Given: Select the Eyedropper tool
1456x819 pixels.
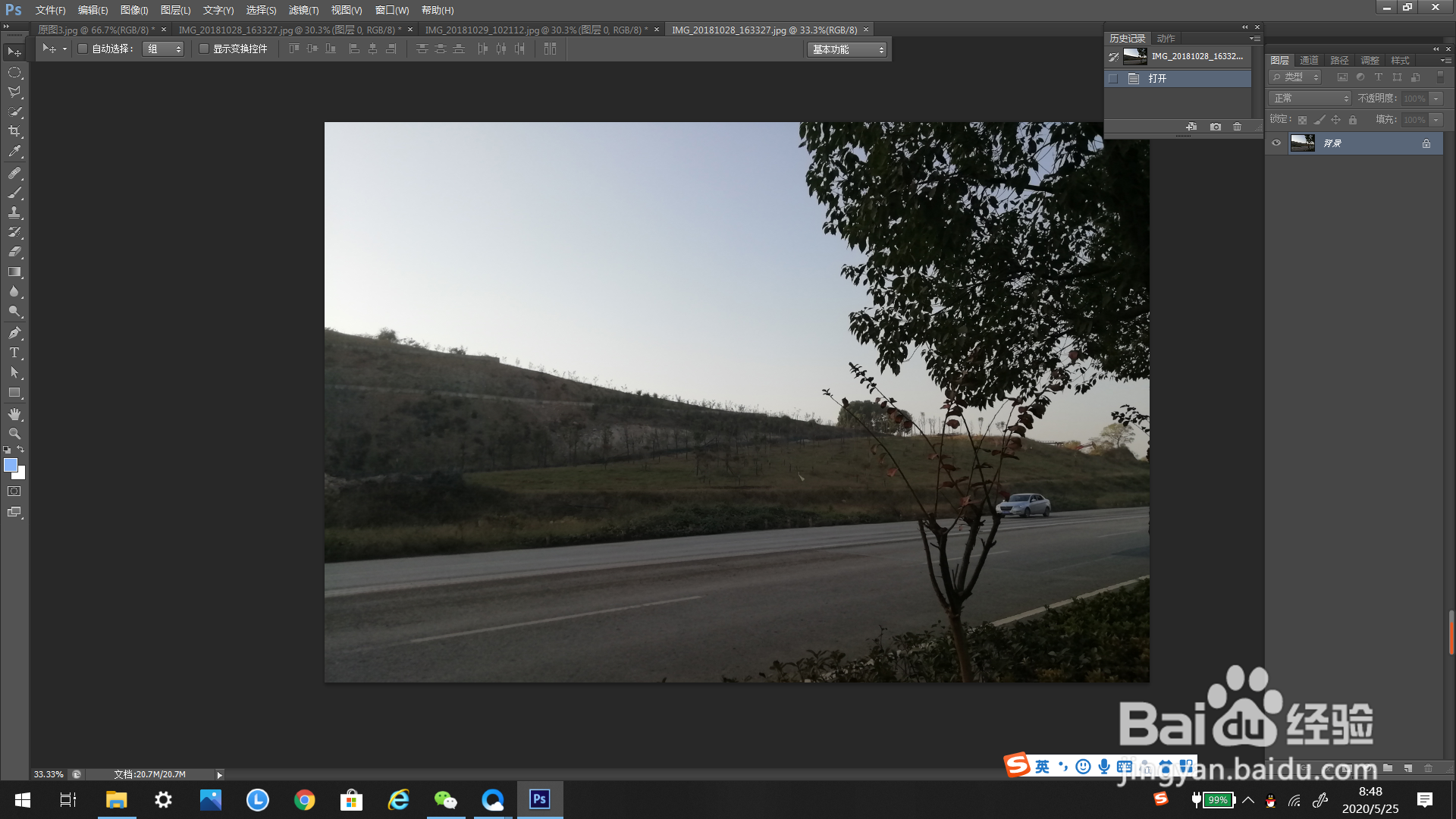Looking at the screenshot, I should coord(14,152).
